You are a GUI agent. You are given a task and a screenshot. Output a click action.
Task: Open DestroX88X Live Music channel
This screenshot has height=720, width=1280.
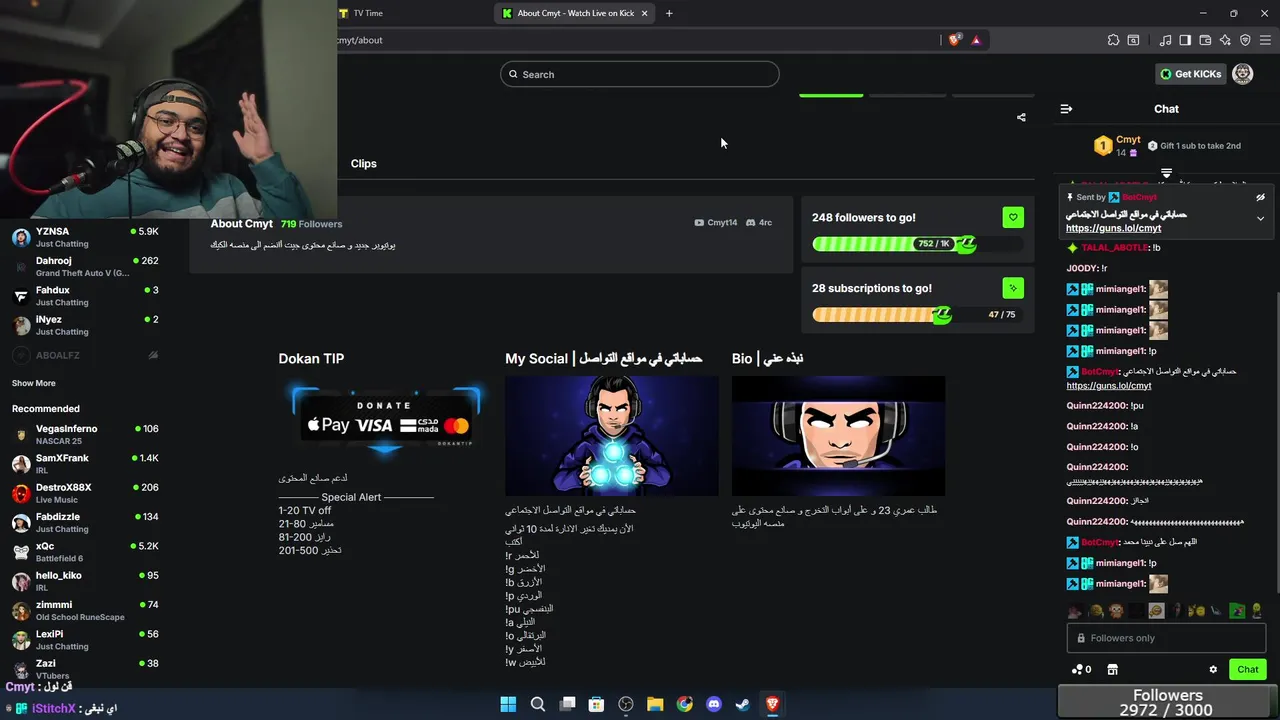pyautogui.click(x=85, y=493)
